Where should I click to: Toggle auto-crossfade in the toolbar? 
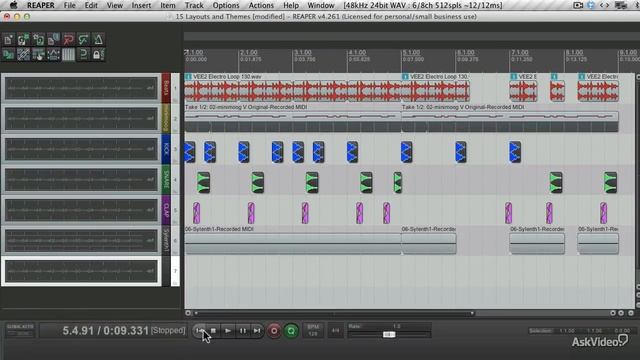point(8,54)
